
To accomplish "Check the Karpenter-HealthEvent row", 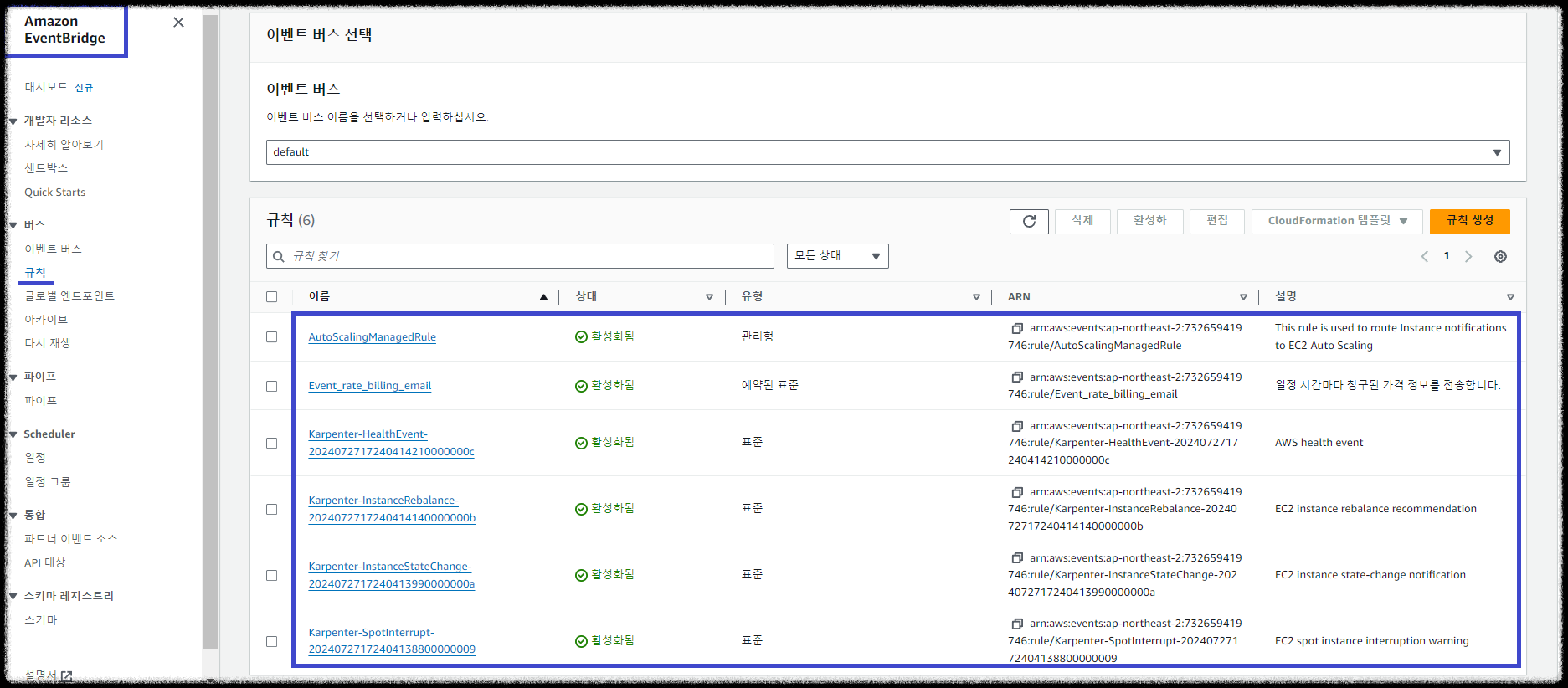I will [x=271, y=443].
